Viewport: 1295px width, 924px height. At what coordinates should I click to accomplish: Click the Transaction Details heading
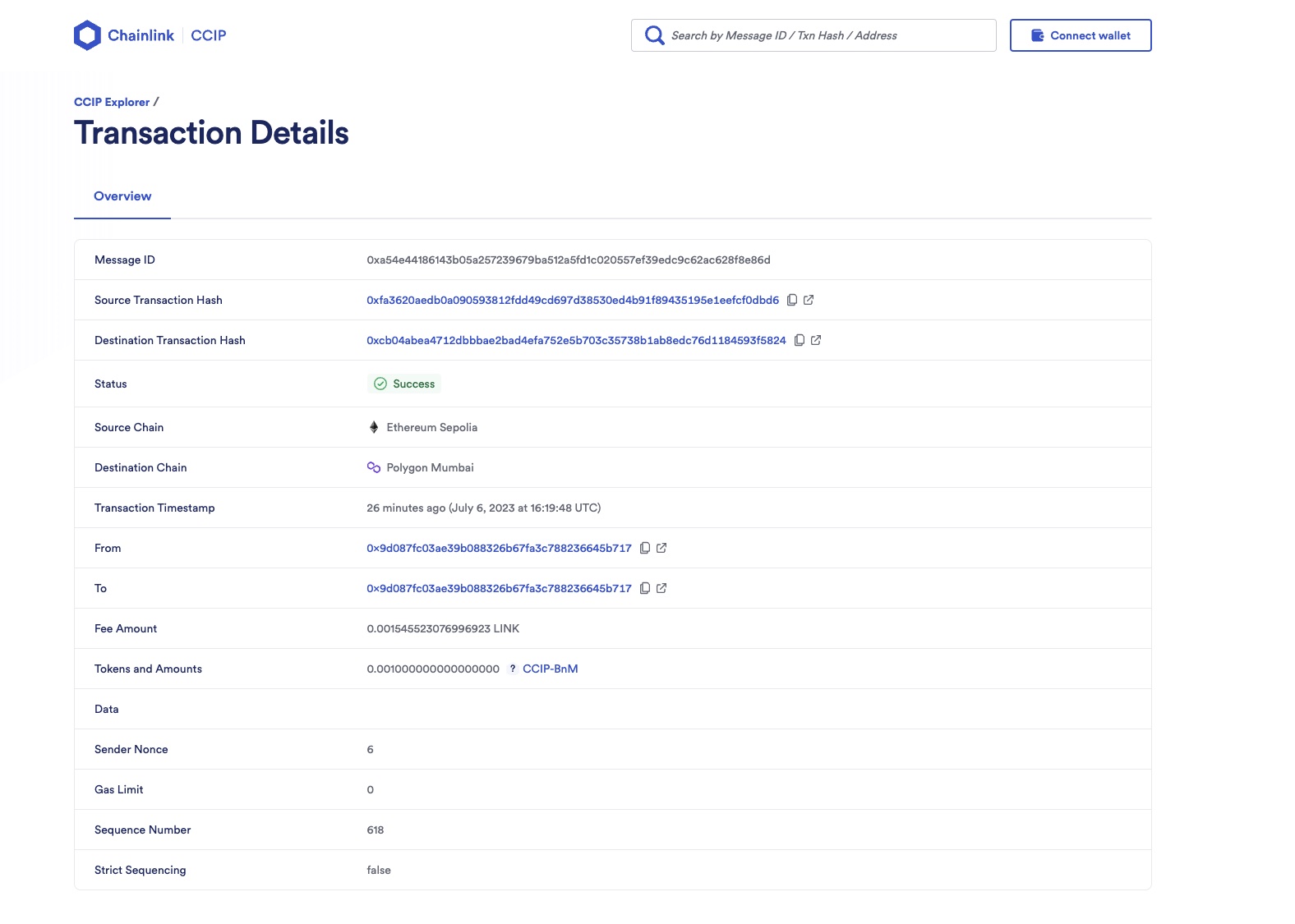point(211,133)
